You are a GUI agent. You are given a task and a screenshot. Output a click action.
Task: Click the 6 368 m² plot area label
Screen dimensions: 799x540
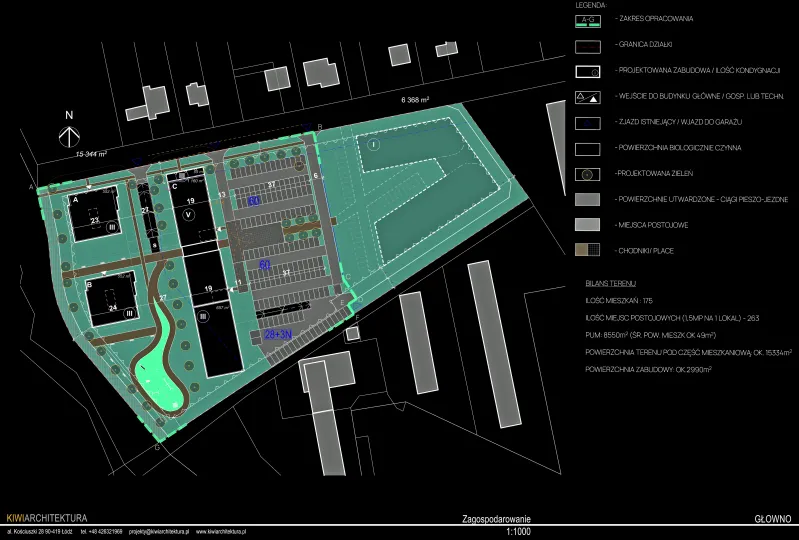(x=414, y=100)
